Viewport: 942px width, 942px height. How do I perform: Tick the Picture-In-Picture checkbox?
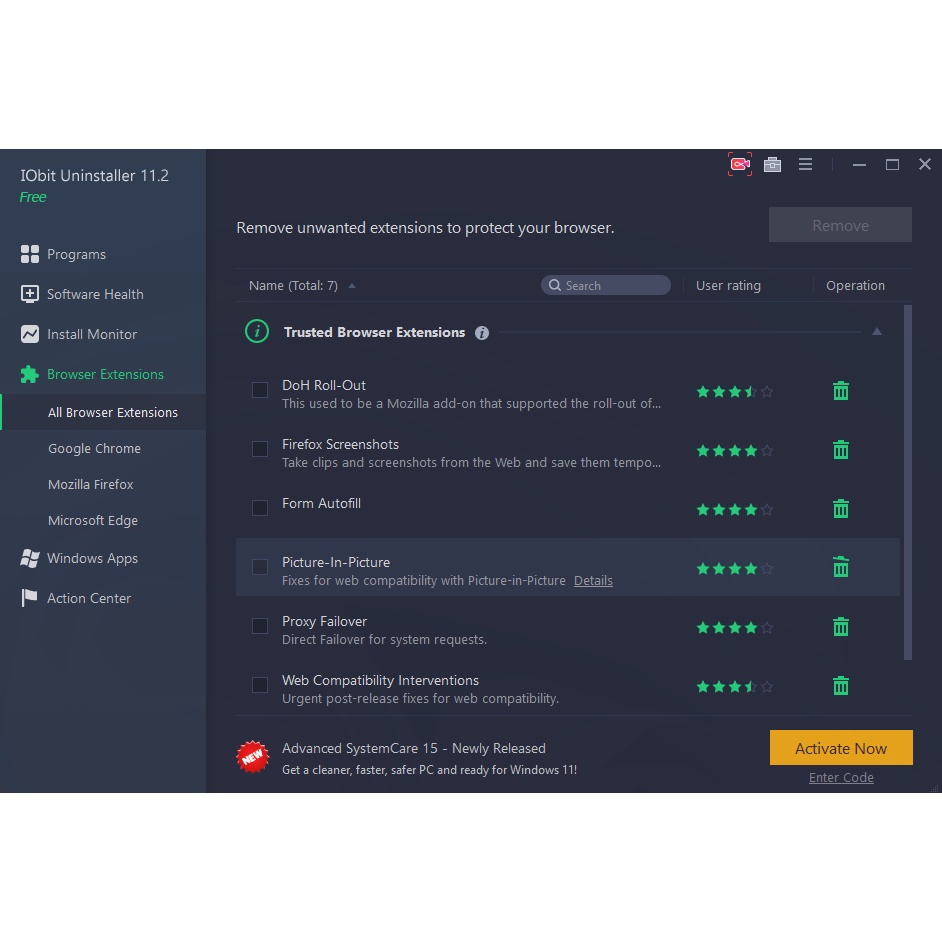[x=260, y=567]
